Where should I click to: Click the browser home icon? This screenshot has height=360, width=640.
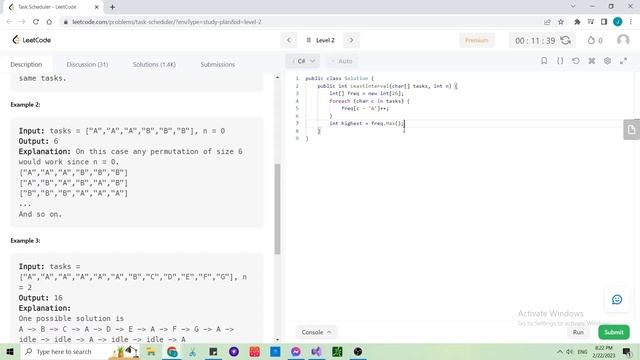(x=49, y=22)
